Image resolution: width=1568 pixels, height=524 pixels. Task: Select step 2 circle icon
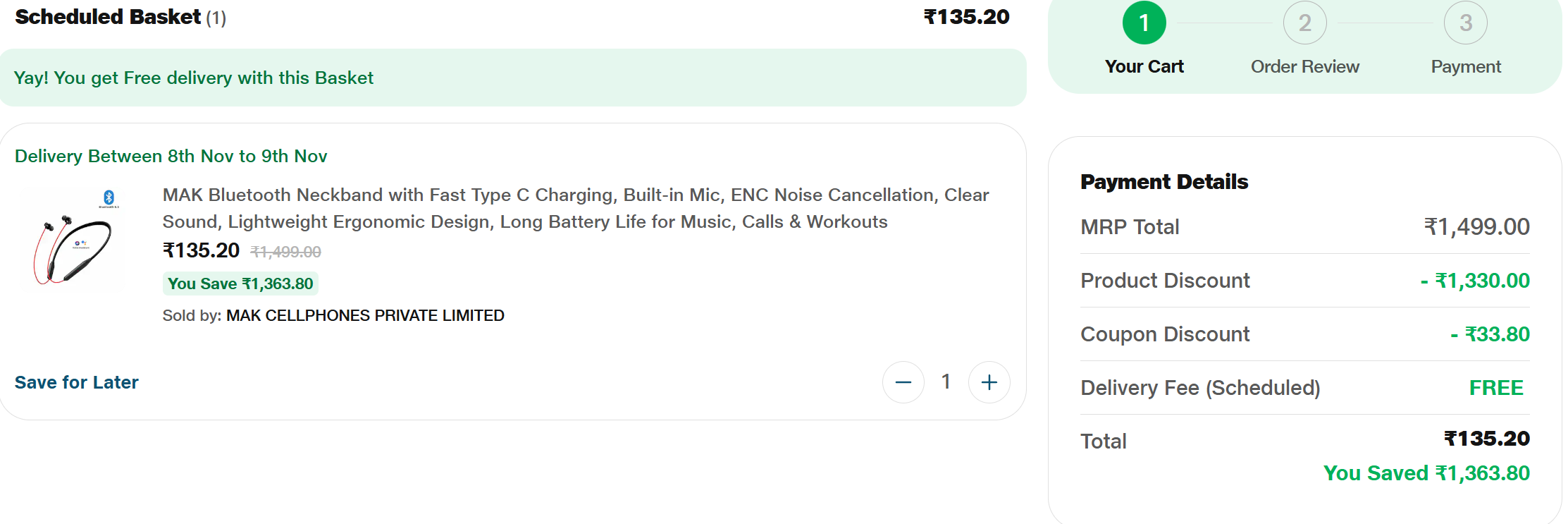point(1304,23)
